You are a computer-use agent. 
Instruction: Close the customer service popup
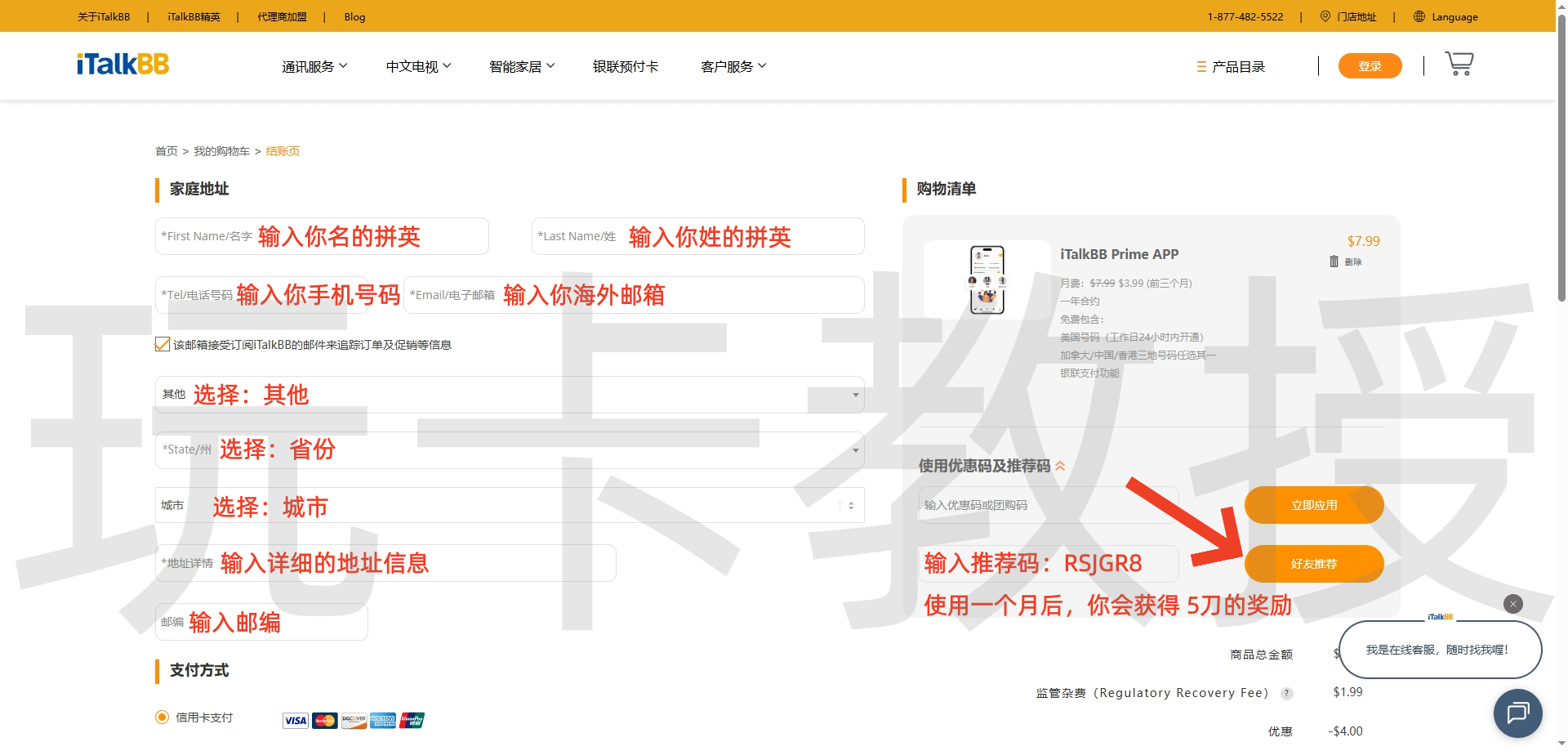(1512, 604)
